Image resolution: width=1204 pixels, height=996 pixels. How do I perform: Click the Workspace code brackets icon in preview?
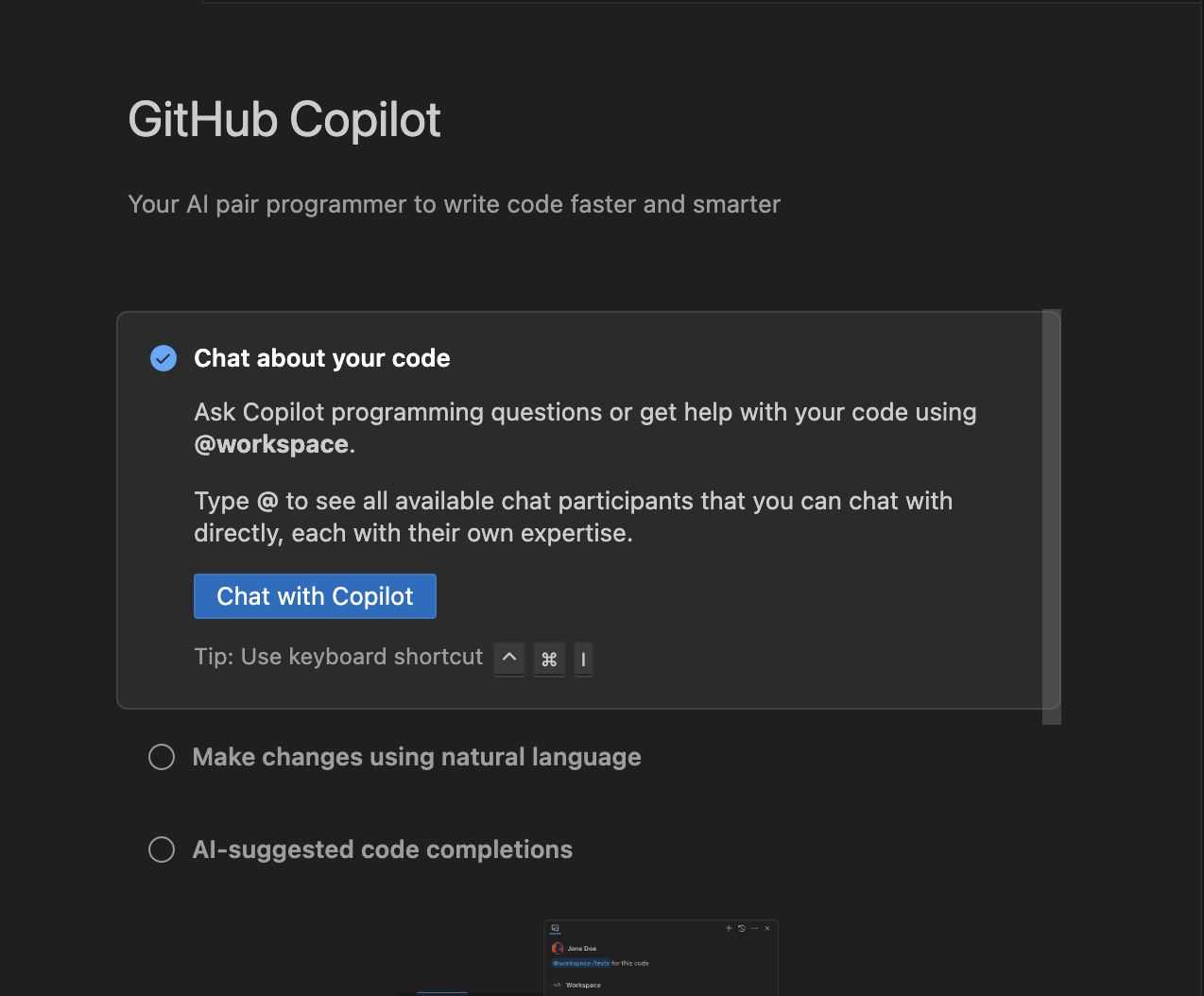557,985
